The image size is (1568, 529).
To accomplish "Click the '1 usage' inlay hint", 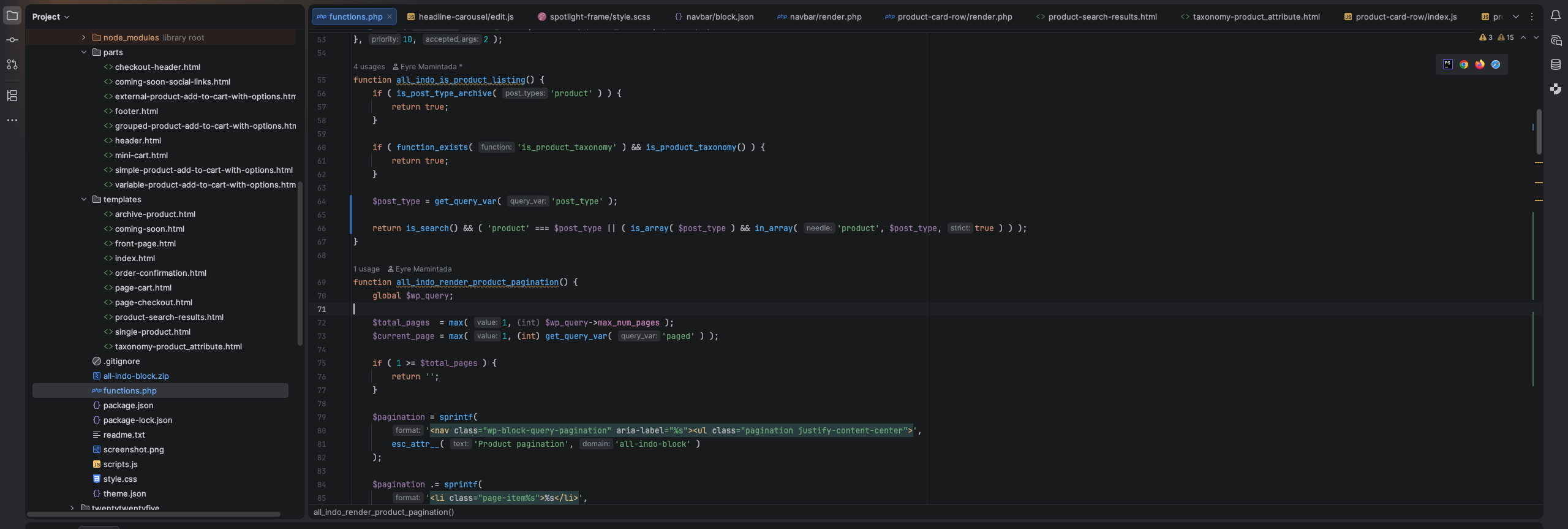I will pos(366,269).
